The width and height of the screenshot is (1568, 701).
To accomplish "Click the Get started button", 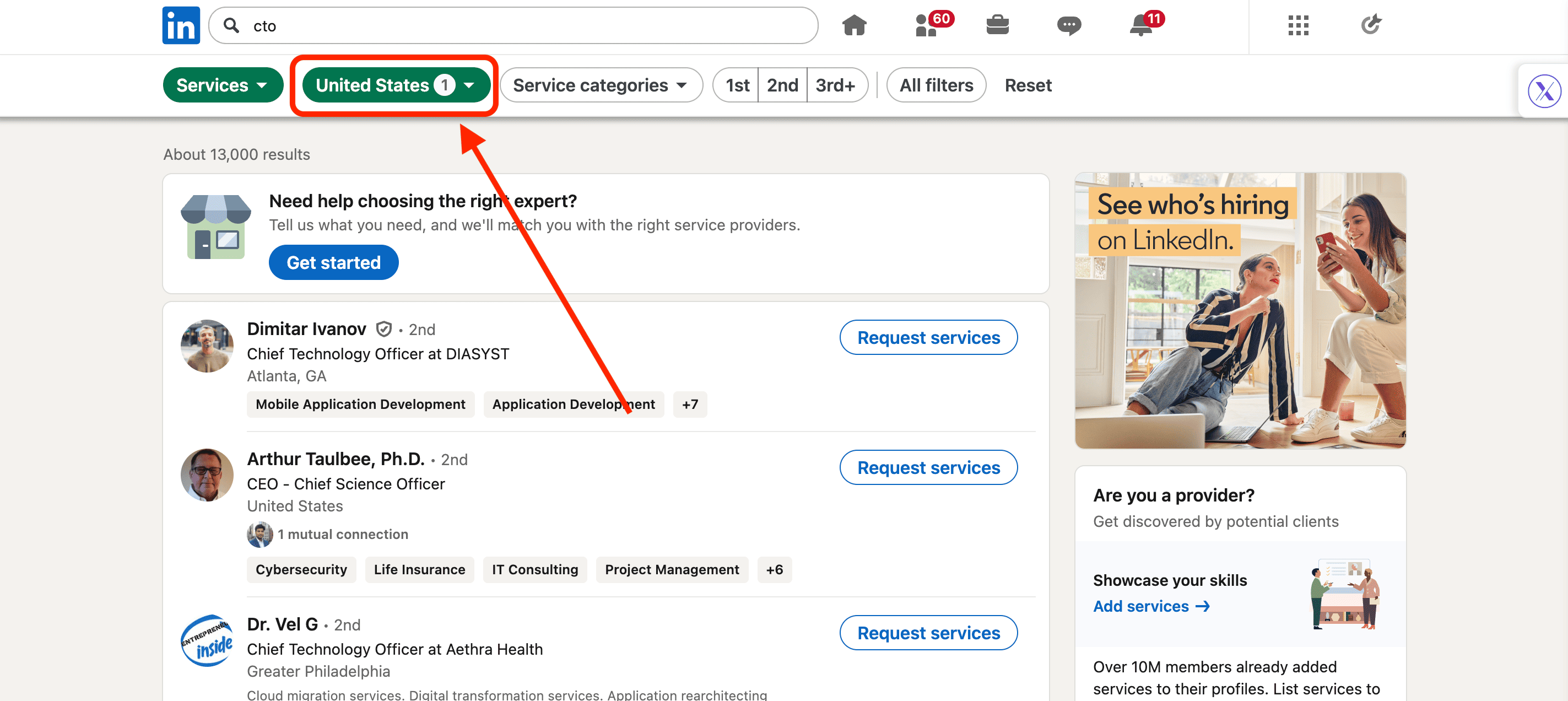I will pyautogui.click(x=333, y=262).
